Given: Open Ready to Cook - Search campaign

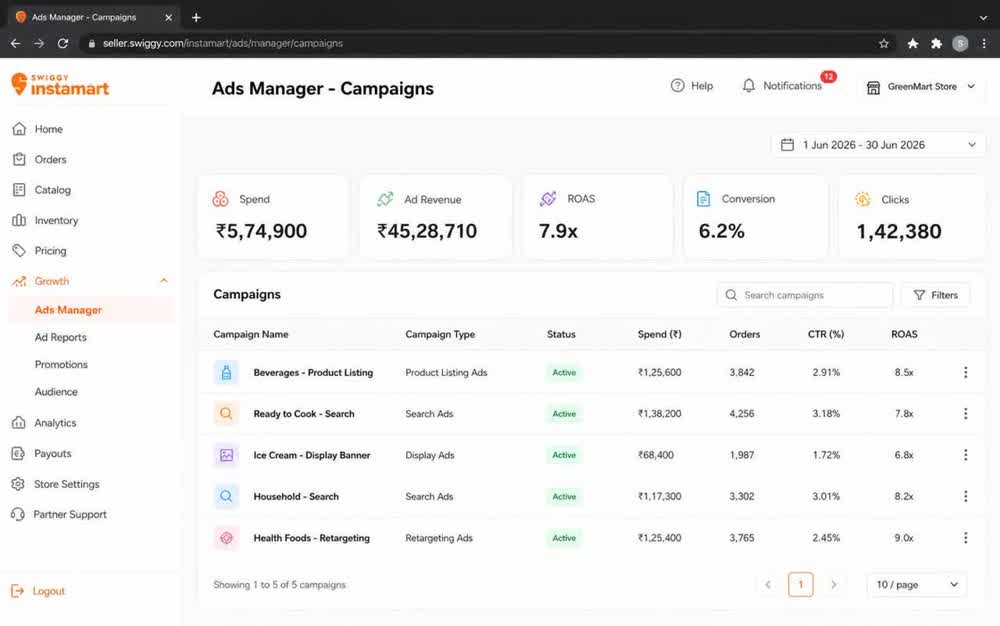Looking at the screenshot, I should tap(304, 414).
